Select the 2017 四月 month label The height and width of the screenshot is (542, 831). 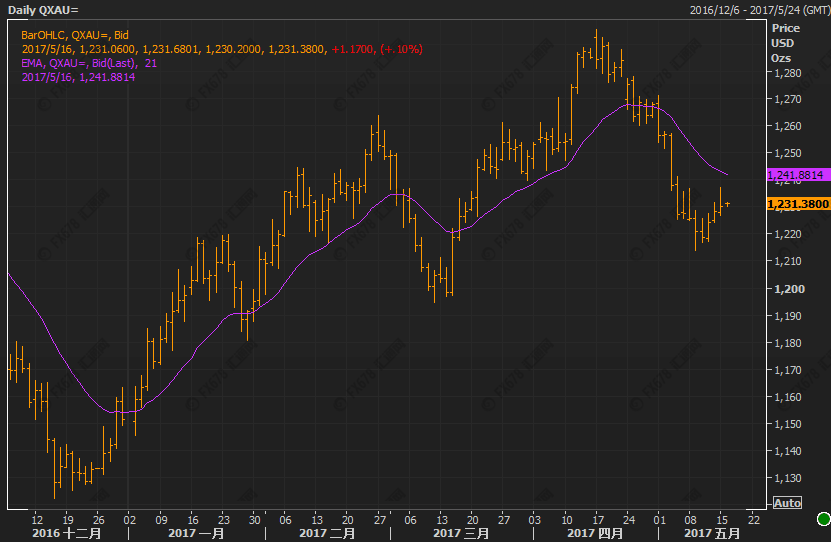click(x=597, y=533)
